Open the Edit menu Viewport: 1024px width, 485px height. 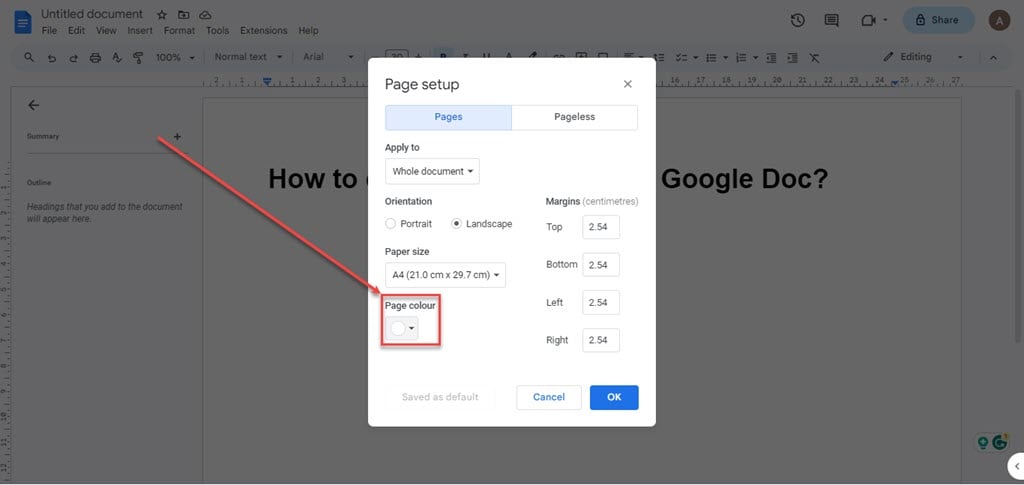[76, 31]
